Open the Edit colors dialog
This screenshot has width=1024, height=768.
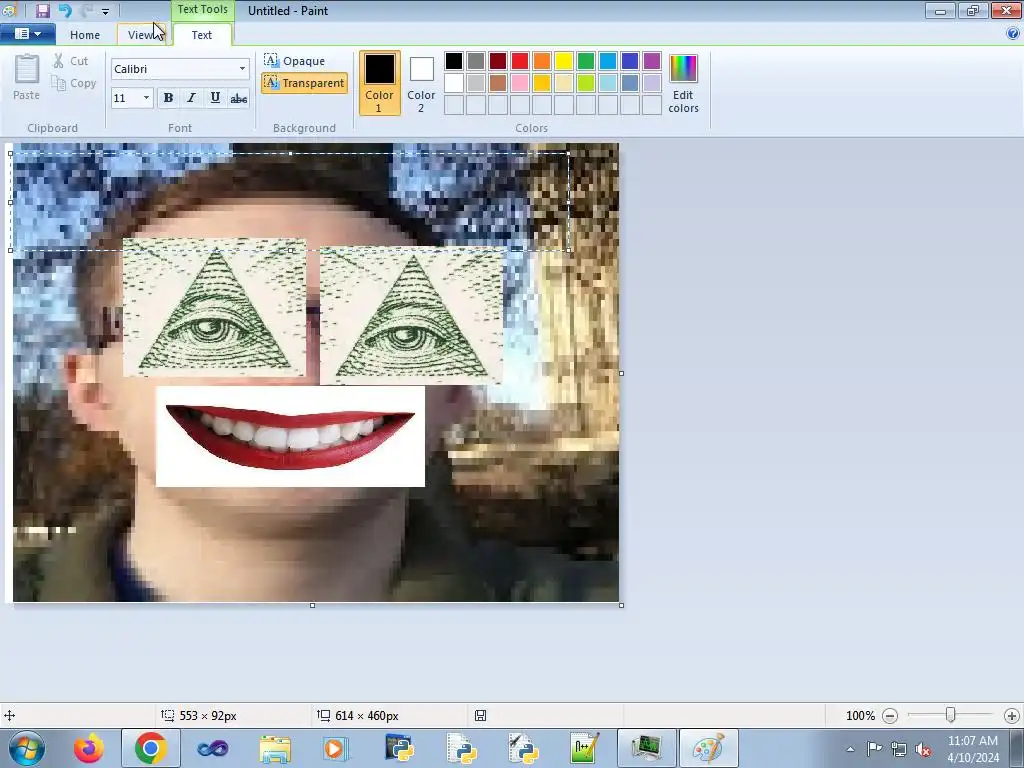[x=683, y=83]
